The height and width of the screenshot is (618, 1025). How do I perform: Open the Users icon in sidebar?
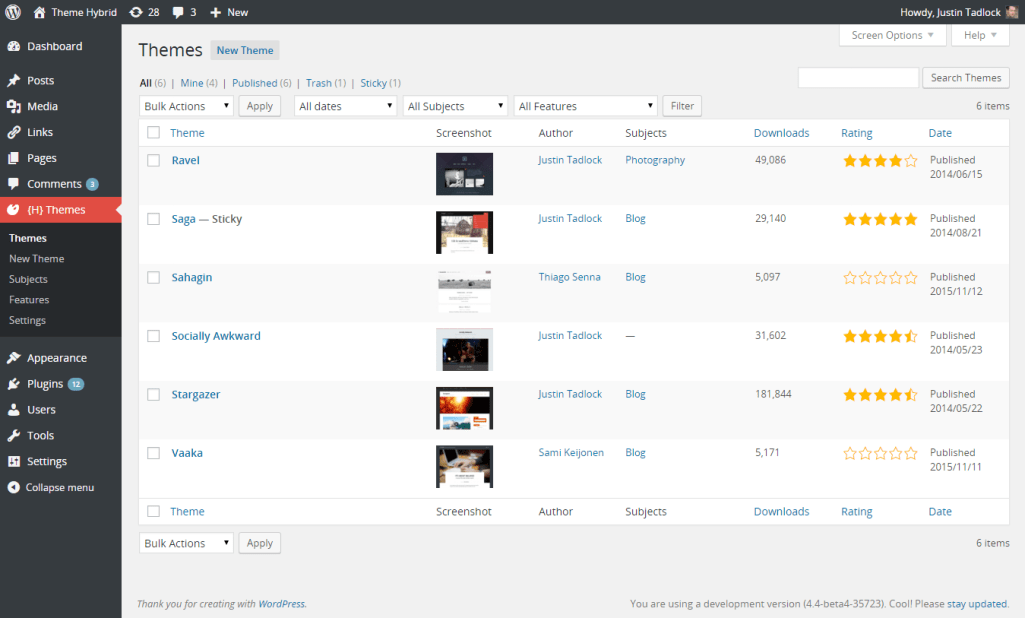click(14, 409)
